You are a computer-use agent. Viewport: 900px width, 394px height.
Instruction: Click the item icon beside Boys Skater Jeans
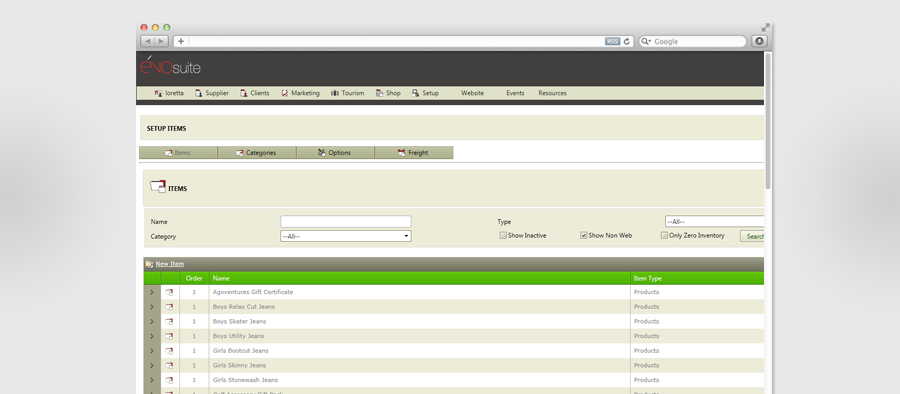[169, 322]
